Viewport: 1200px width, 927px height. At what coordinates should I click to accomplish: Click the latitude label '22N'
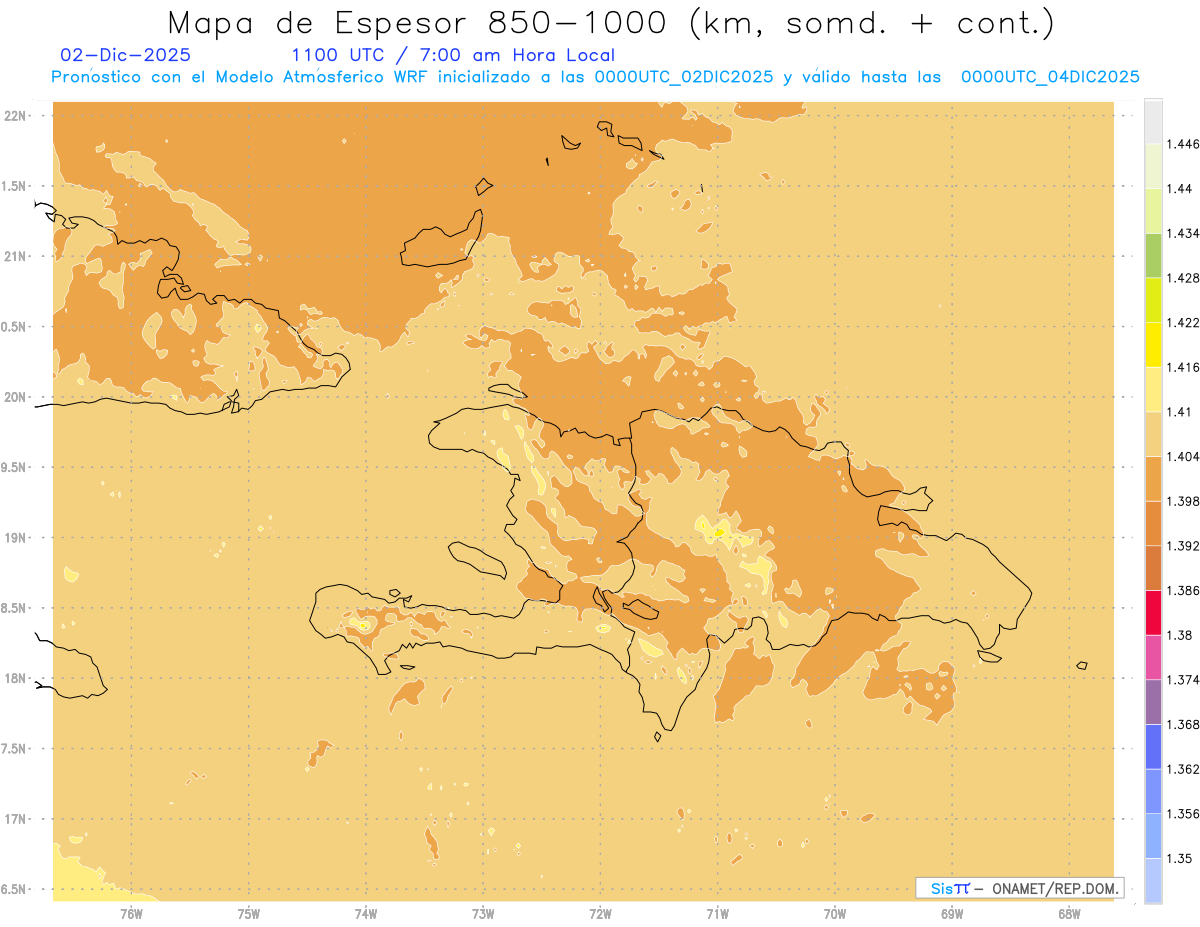[x=16, y=116]
